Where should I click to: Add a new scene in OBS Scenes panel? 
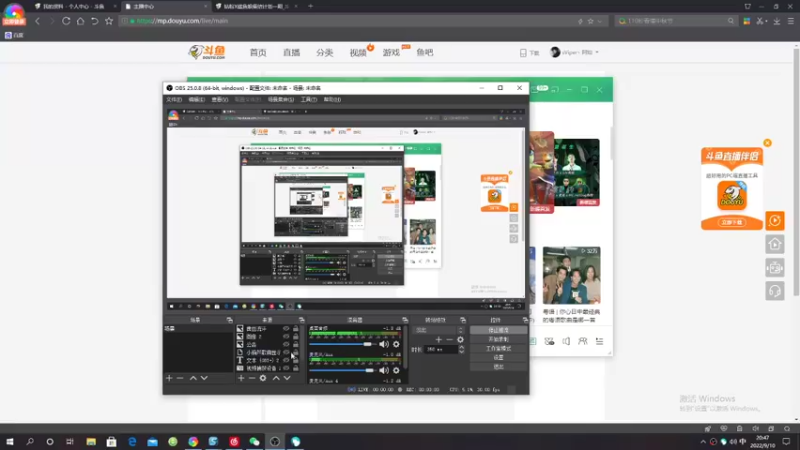[x=169, y=378]
